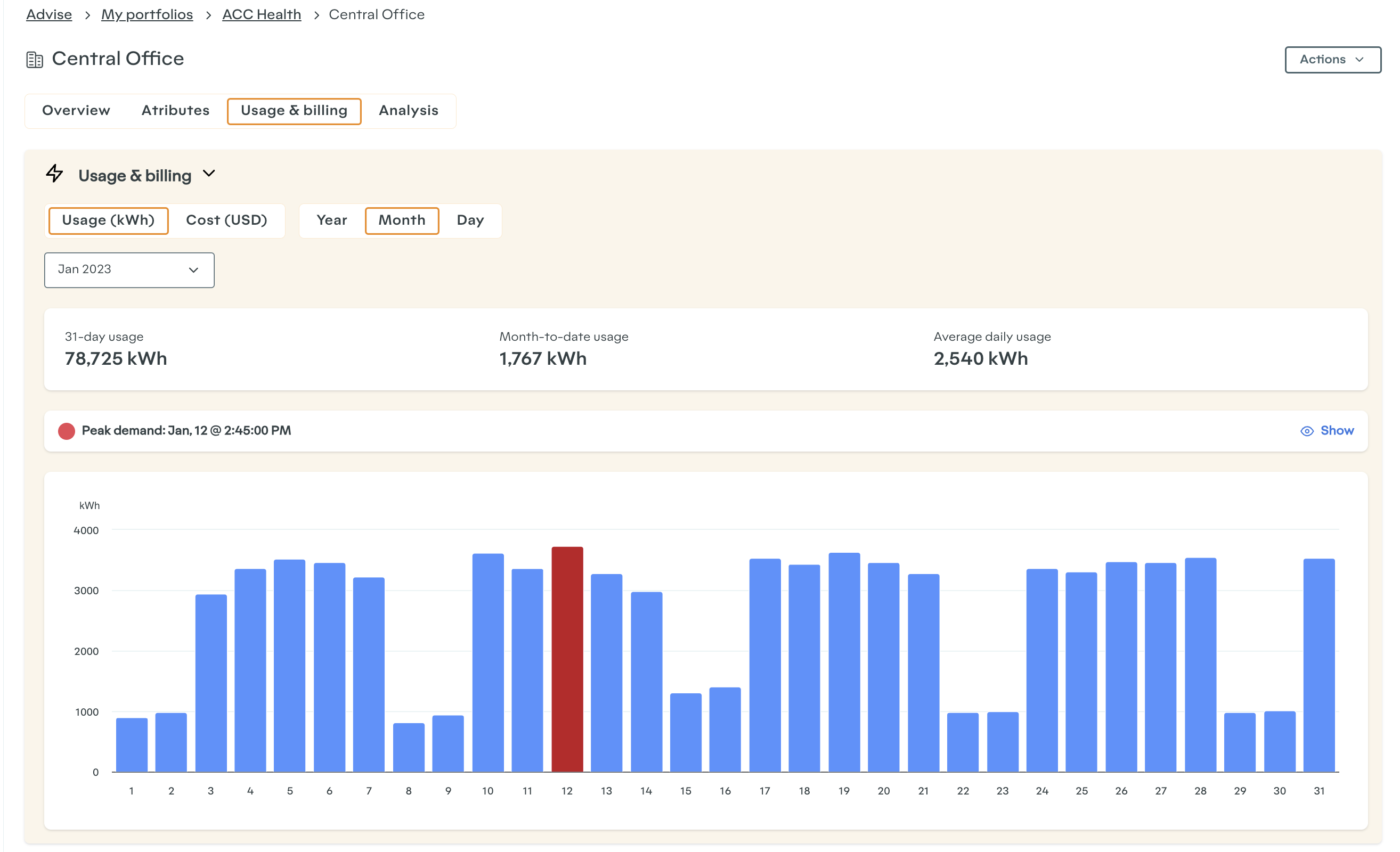
Task: Click the chart bar for day 10
Action: [488, 663]
